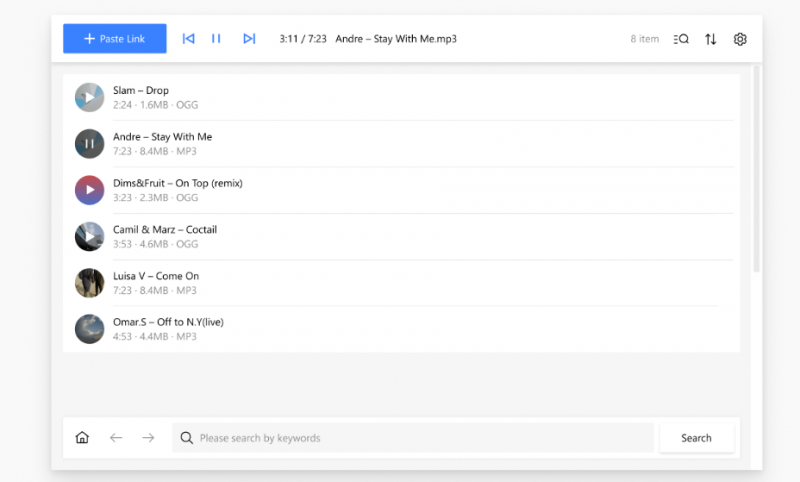Play Dims&Fruit – On Top (remix)

(90, 189)
